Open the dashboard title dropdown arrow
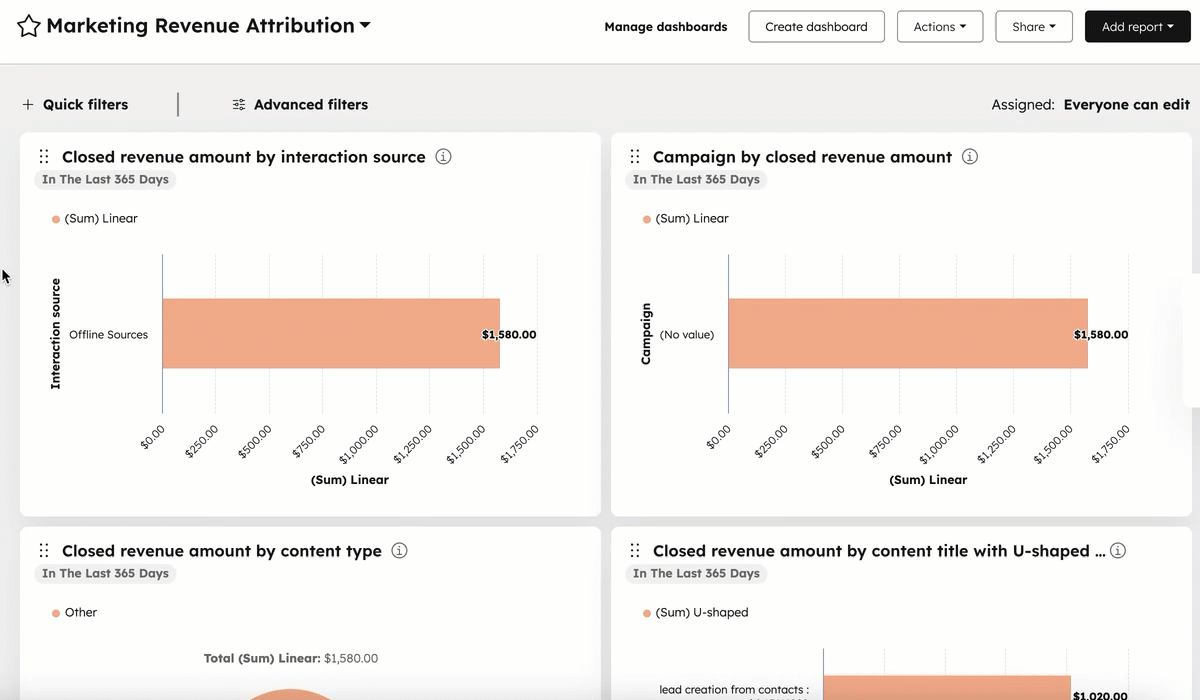The width and height of the screenshot is (1200, 700). point(363,25)
